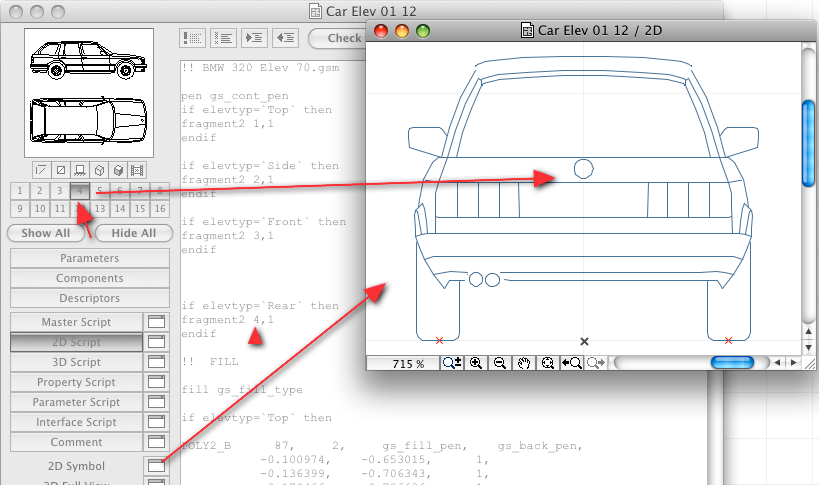Toggle fragment 15 visibility
This screenshot has width=819, height=485.
tap(140, 209)
